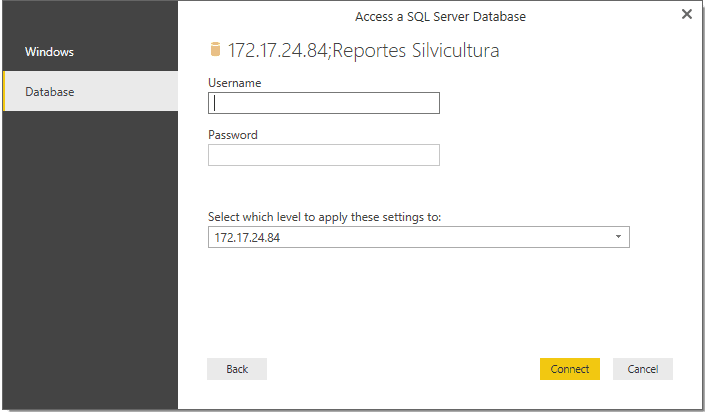This screenshot has height=412, width=705.
Task: Click the 172.17.24.84;Reportes Silvicultura server heading
Action: [x=363, y=50]
